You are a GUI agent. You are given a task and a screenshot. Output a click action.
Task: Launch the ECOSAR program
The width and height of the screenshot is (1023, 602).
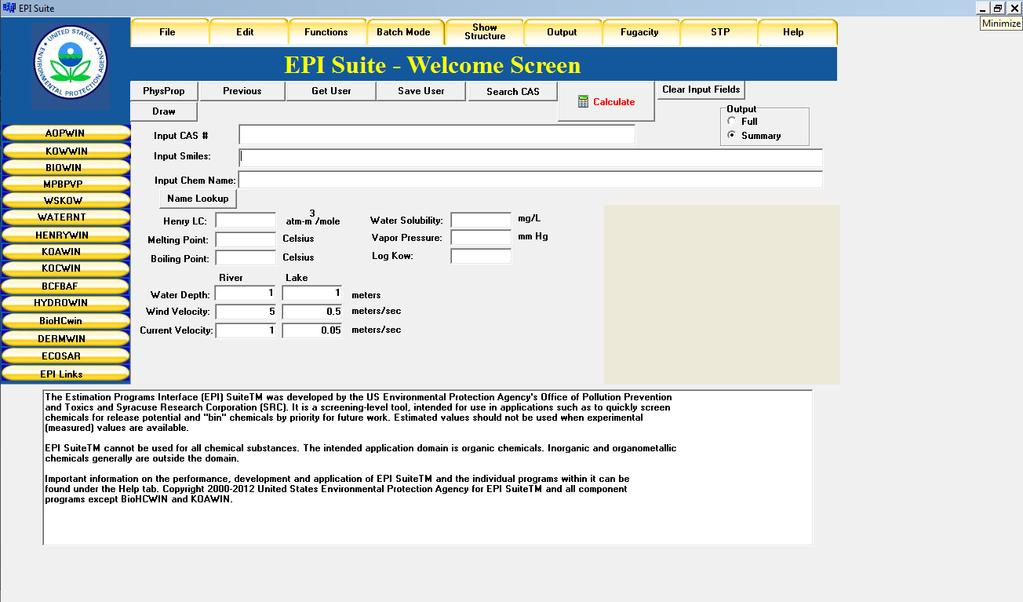coord(65,356)
